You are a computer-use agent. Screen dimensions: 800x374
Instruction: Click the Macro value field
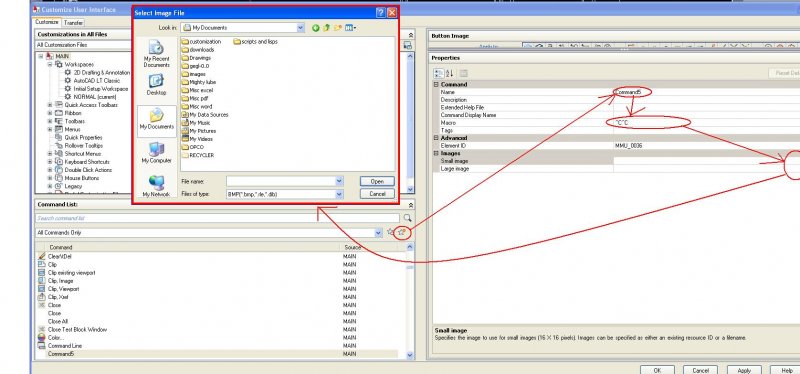(706, 123)
